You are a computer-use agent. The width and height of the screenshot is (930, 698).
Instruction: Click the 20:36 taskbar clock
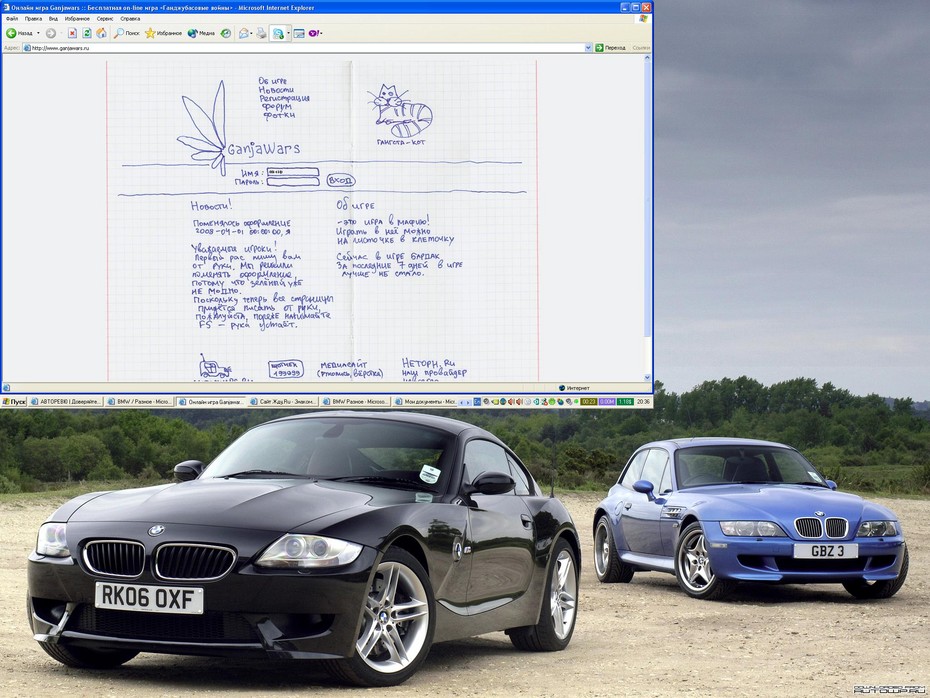[643, 401]
